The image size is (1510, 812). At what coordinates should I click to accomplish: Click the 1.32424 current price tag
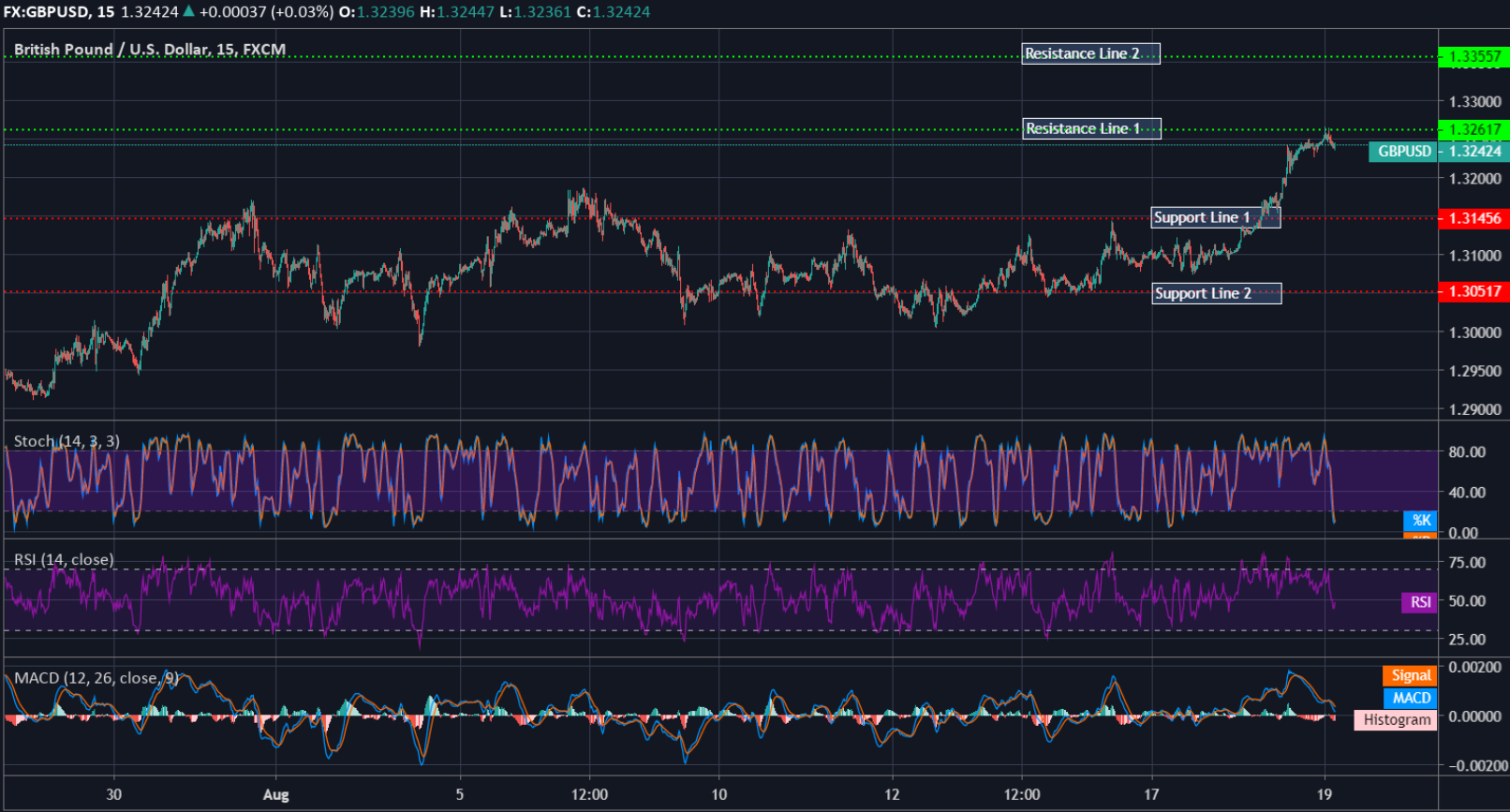click(x=1474, y=151)
